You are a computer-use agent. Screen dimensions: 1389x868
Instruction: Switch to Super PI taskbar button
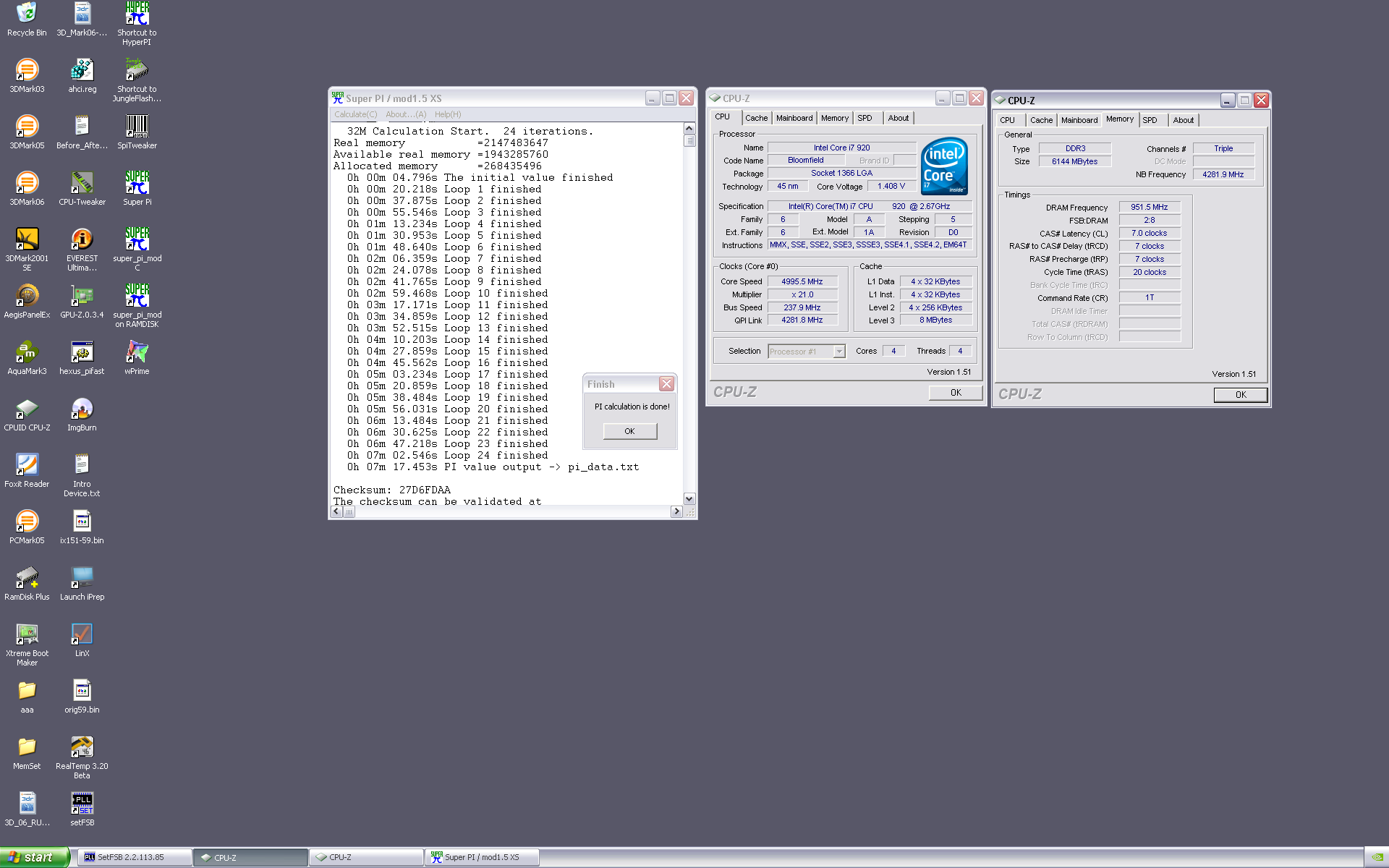coord(482,857)
